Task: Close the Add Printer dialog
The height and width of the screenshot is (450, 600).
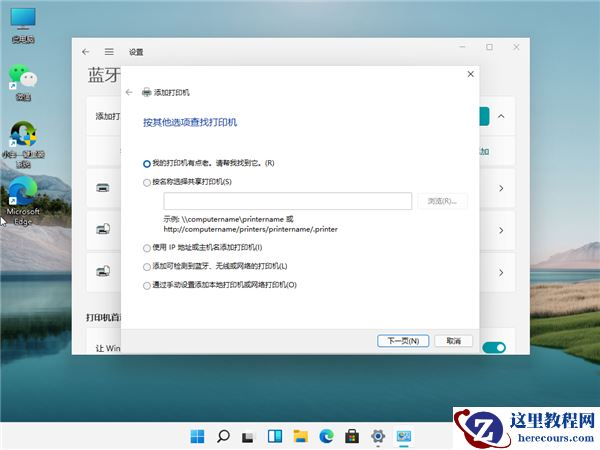Action: click(x=471, y=74)
